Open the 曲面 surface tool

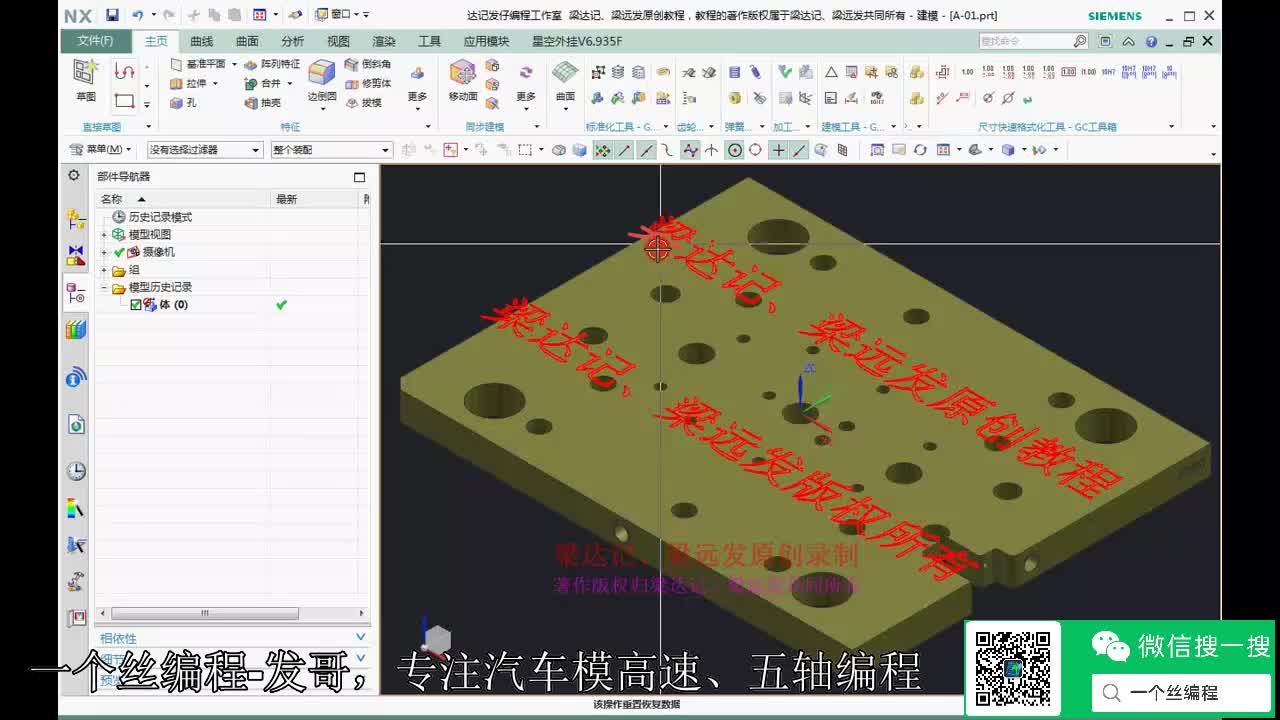[x=565, y=80]
